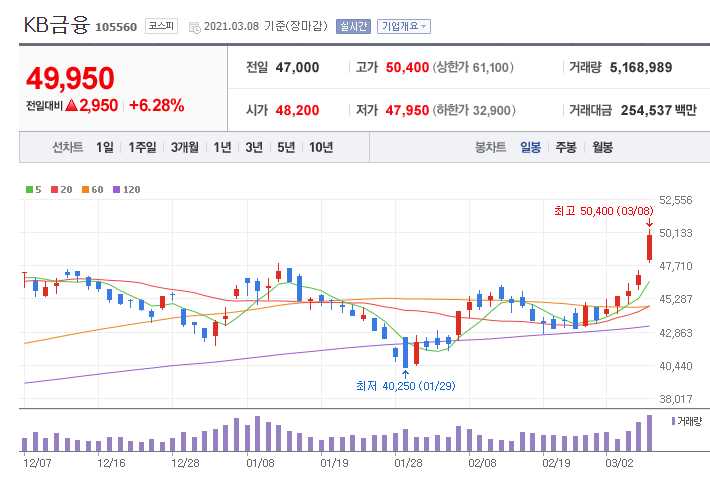Viewport: 710px width, 481px height.
Task: Click the 선차트 label
Action: (x=67, y=147)
